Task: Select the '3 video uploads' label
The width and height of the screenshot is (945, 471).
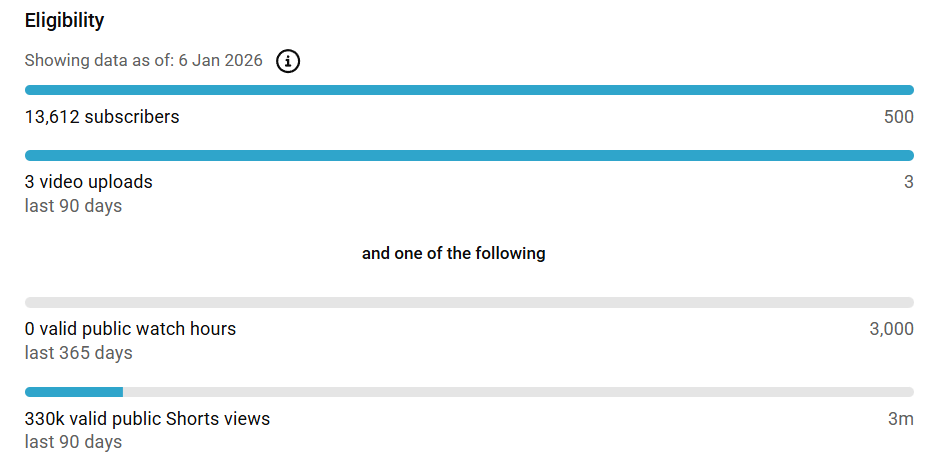Action: (x=89, y=182)
